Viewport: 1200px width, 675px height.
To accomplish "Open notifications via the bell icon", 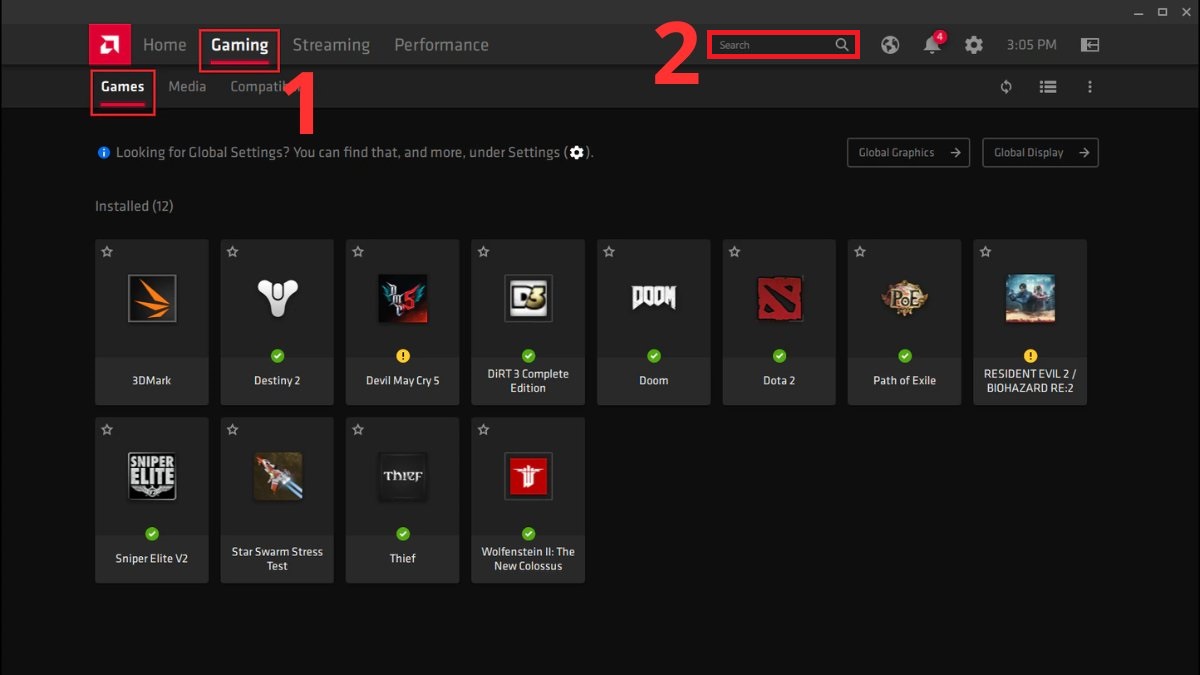I will point(931,44).
